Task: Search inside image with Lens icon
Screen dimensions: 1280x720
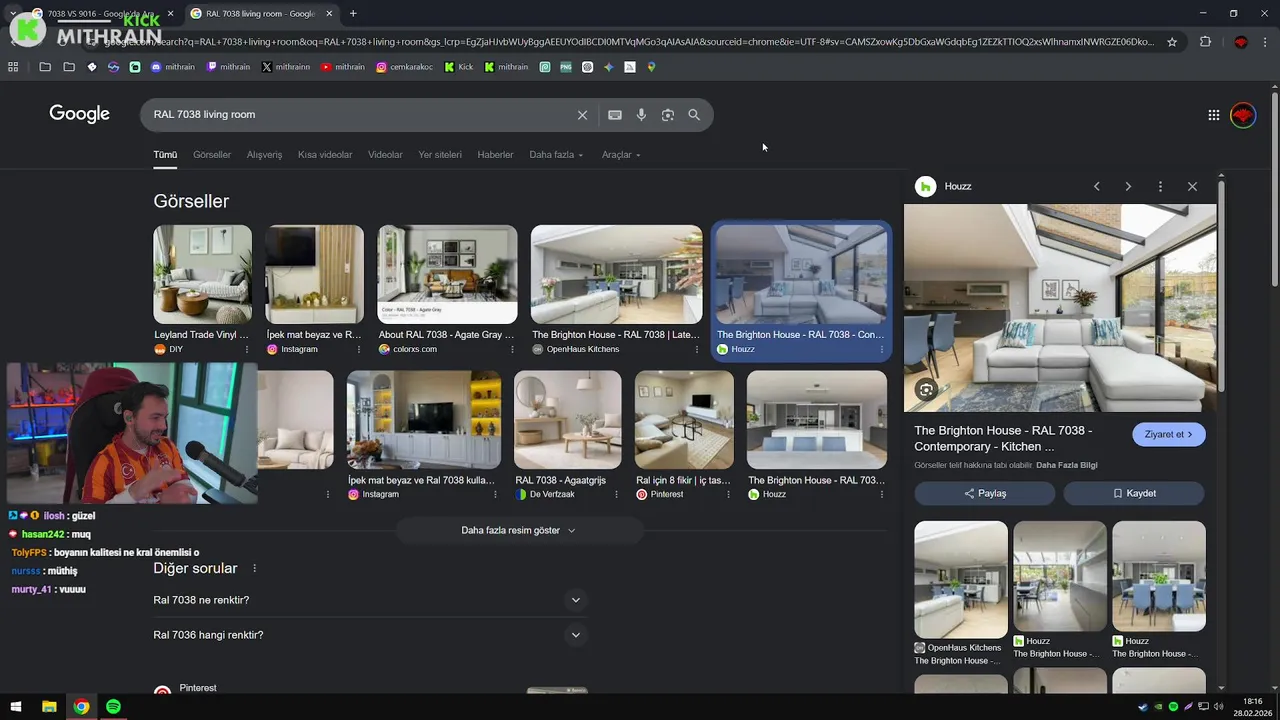Action: point(926,390)
